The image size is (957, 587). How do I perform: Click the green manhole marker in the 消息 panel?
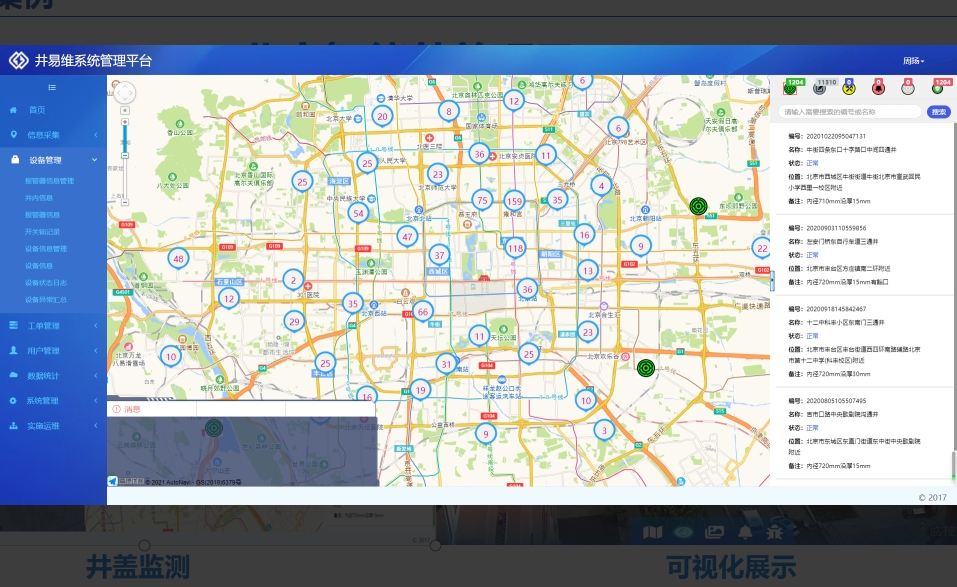213,428
